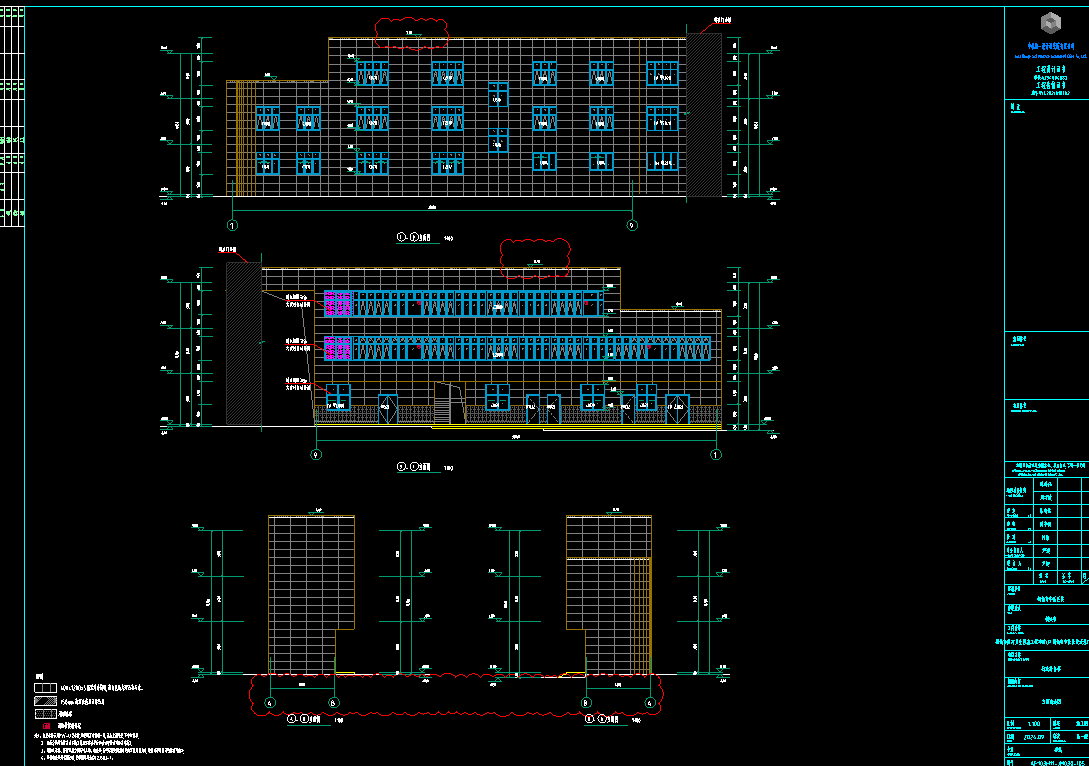Select the hatched block left of the middle elevation
Viewport: 1089px width, 766px height.
point(244,344)
